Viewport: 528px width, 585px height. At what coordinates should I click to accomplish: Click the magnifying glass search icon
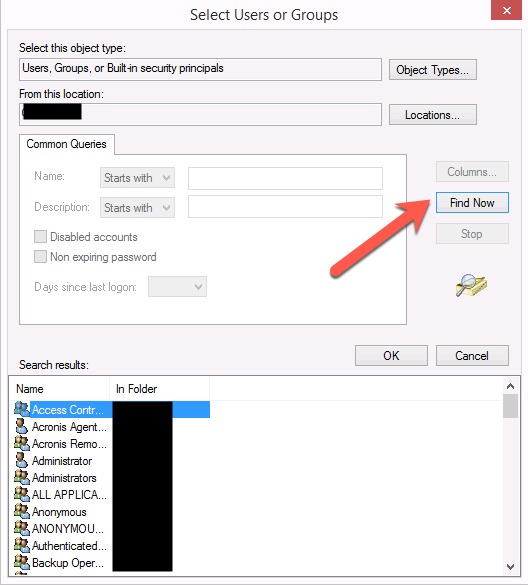coord(471,285)
